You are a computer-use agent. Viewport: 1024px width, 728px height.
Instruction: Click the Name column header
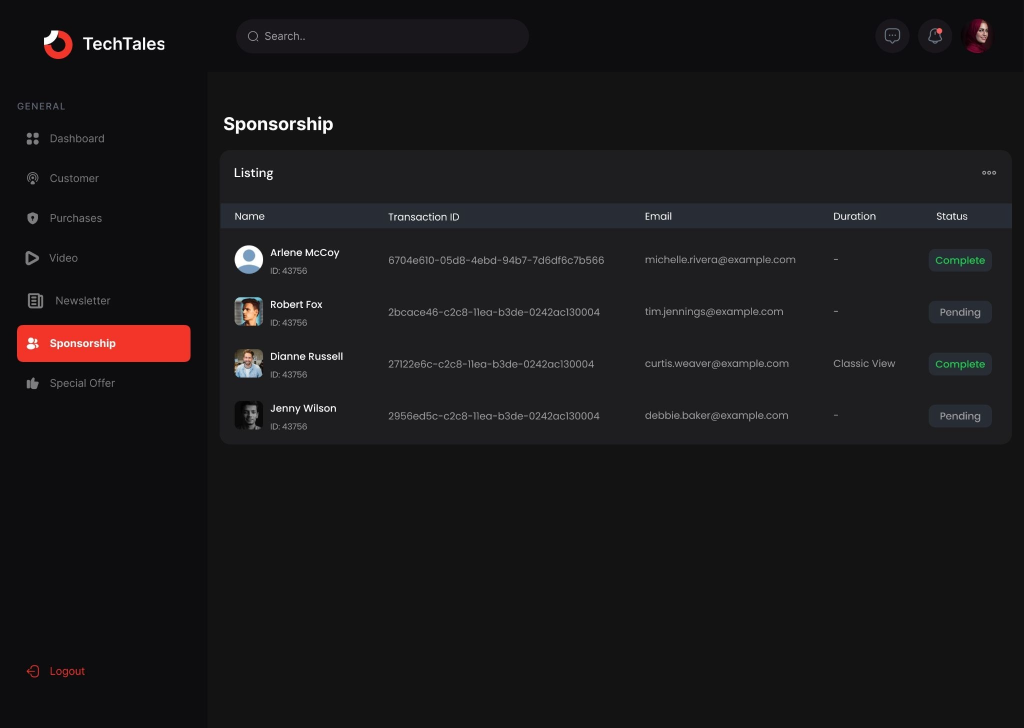pyautogui.click(x=249, y=216)
